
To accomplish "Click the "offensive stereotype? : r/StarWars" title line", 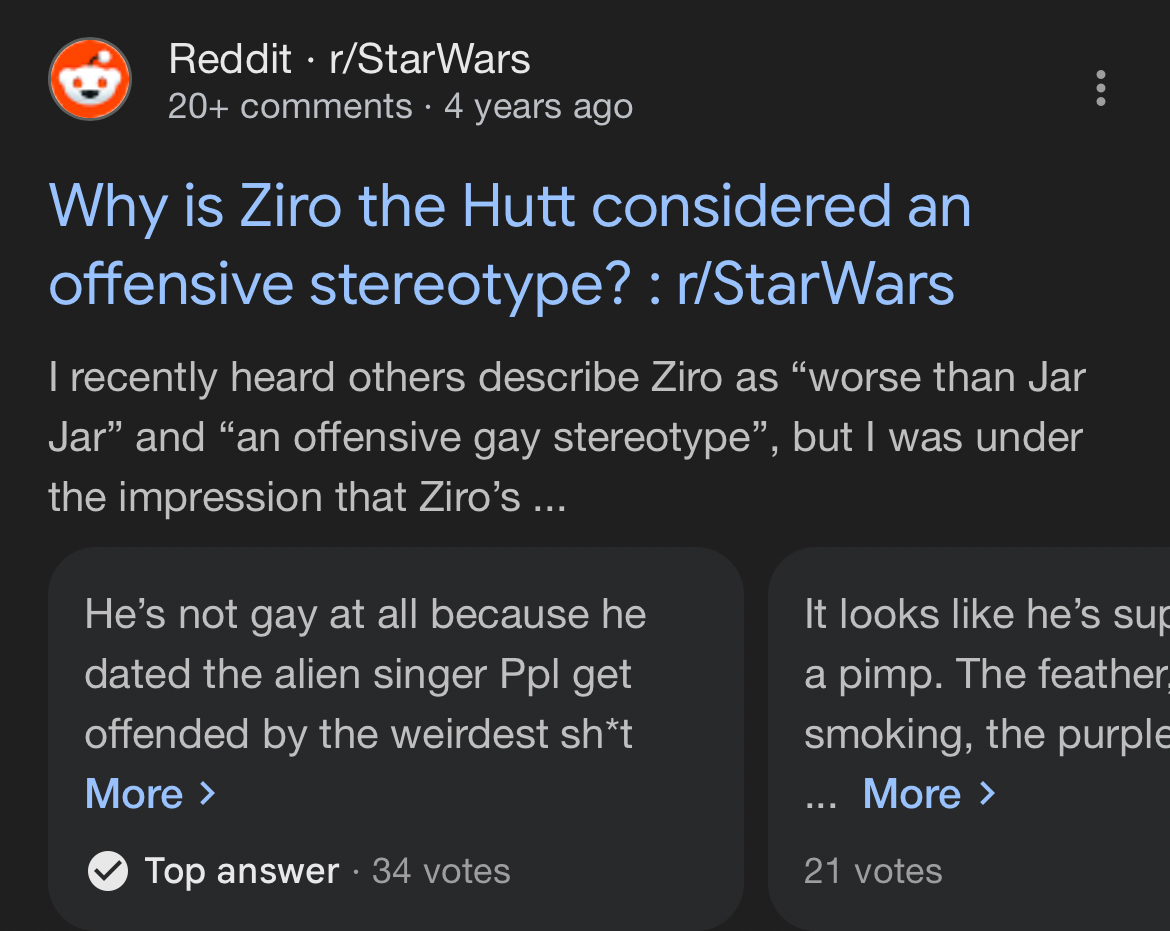I will click(501, 284).
